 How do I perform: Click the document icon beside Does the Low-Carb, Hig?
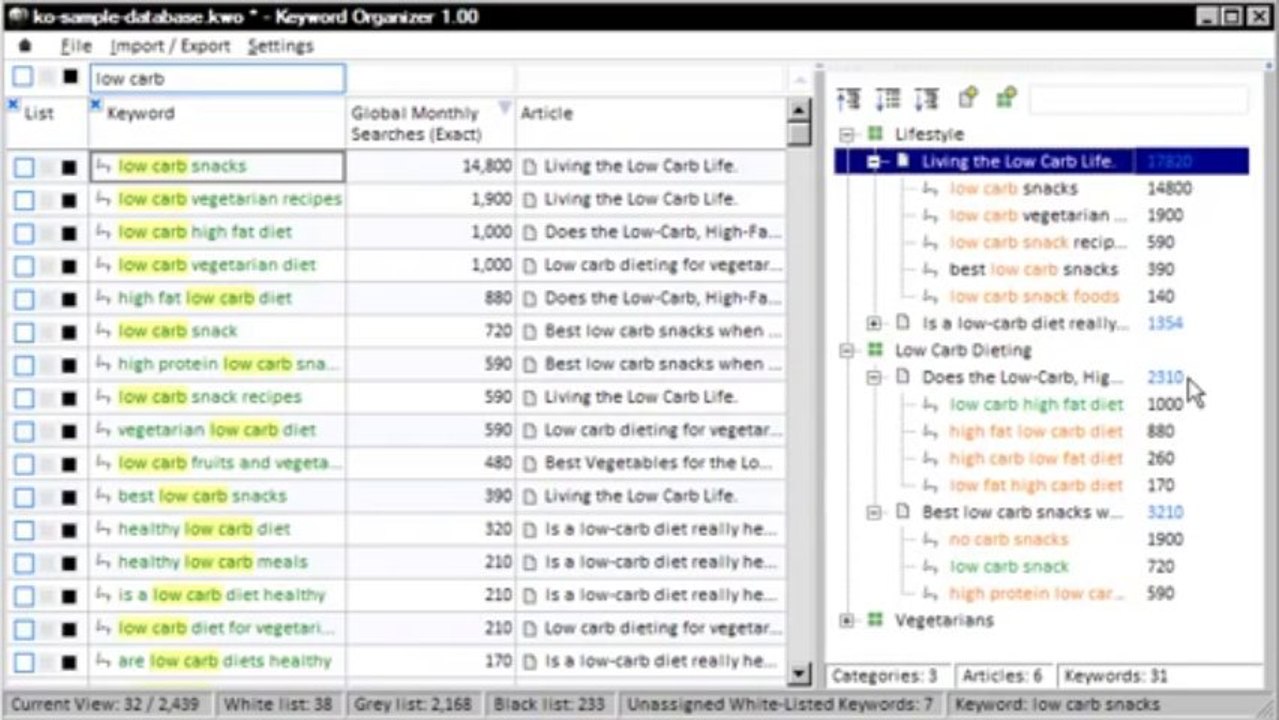pos(903,377)
